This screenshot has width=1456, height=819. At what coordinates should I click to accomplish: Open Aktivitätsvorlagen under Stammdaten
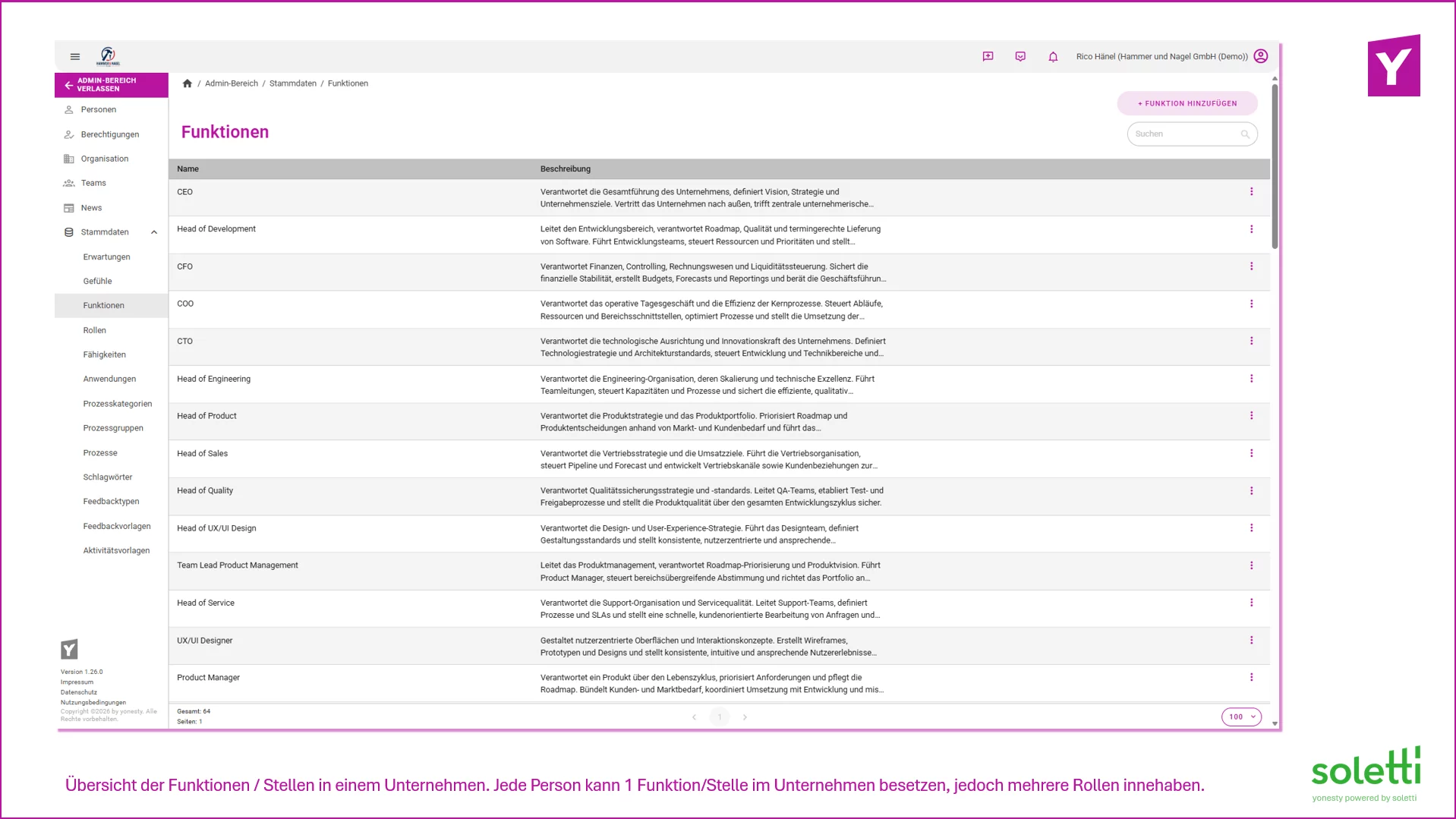pos(112,550)
